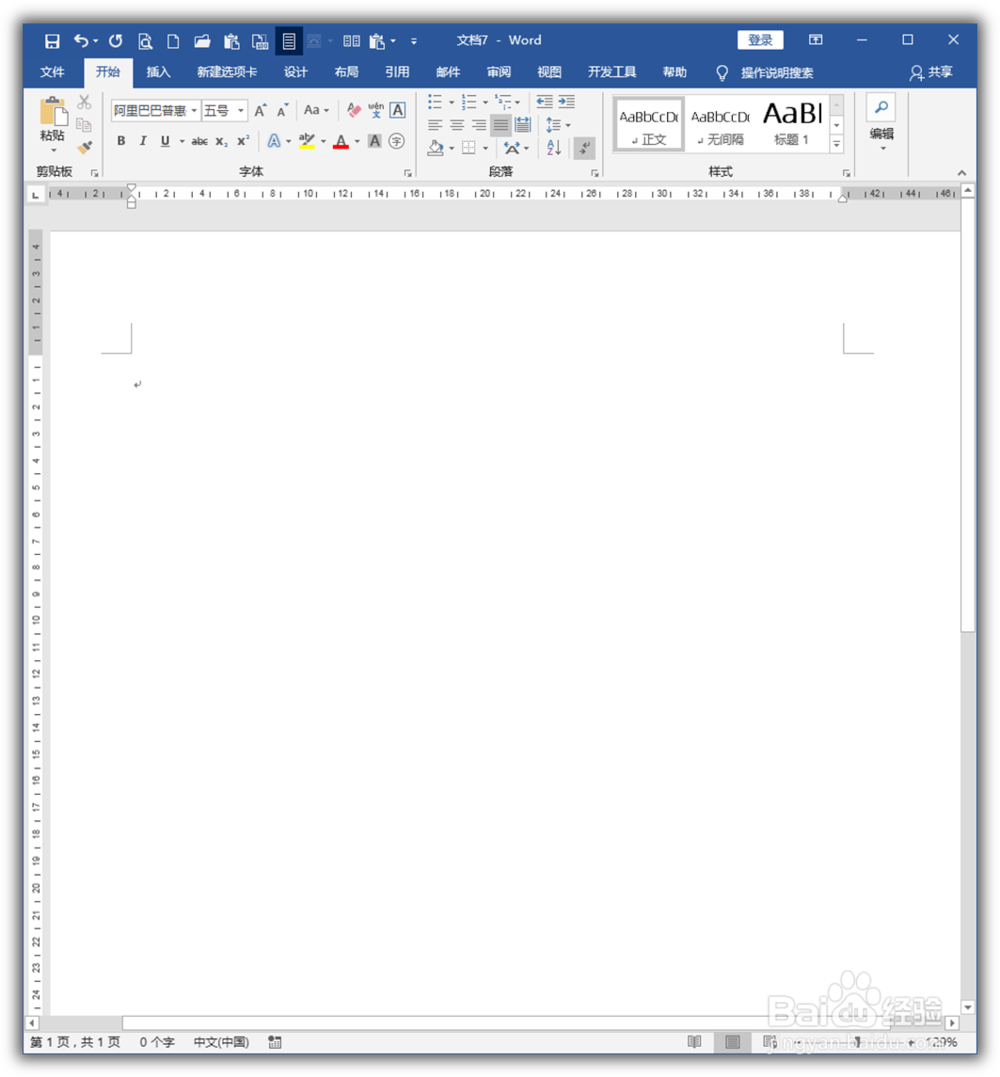Click Decrease Indent in paragraph group
Image resolution: width=1000 pixels, height=1077 pixels.
point(545,102)
